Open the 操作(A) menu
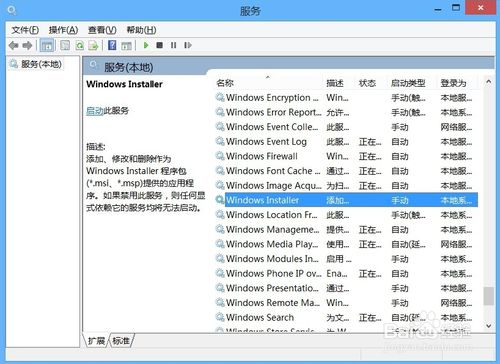The height and width of the screenshot is (364, 500). [x=63, y=30]
